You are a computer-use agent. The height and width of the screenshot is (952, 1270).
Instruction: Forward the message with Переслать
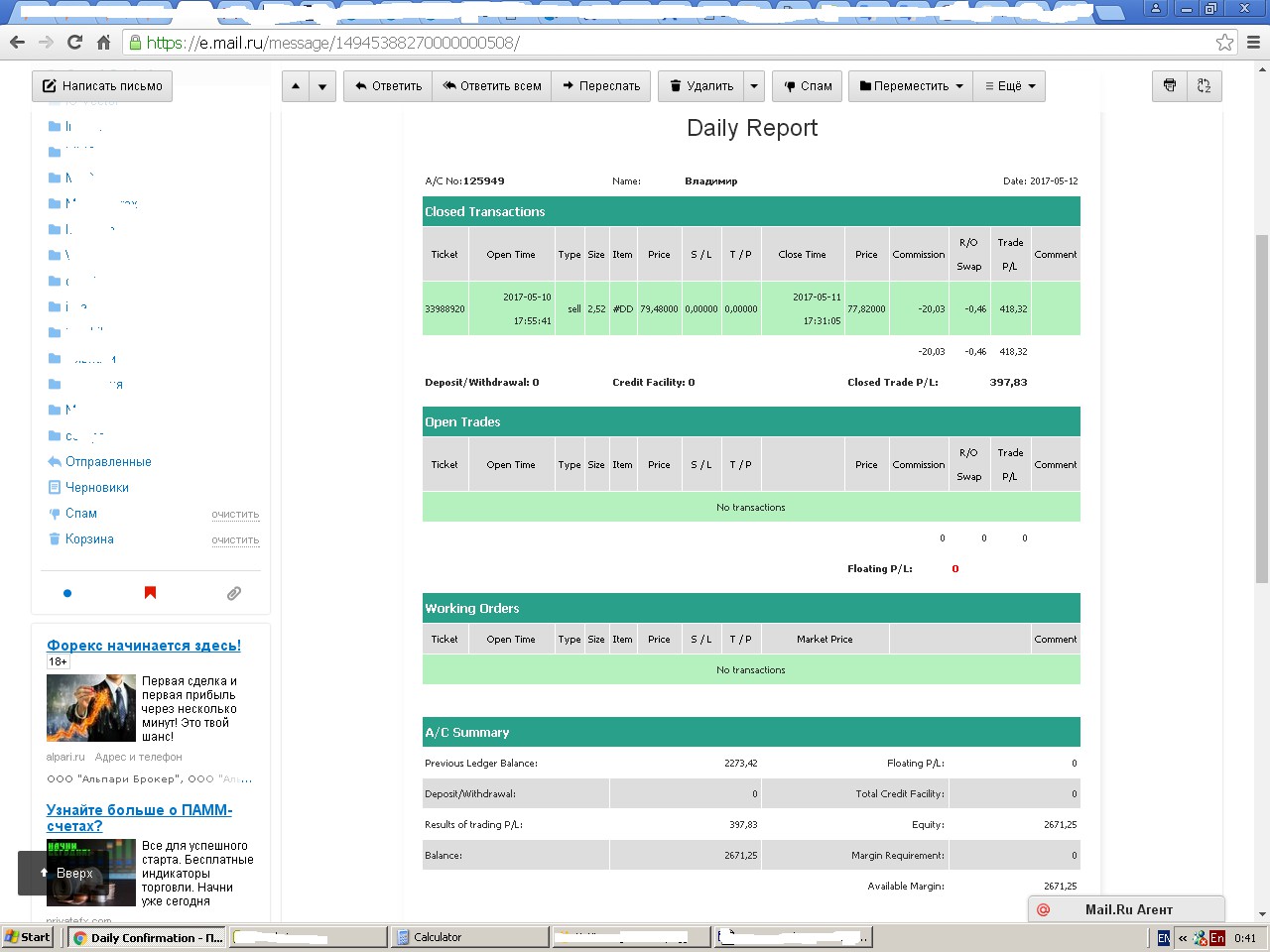click(x=601, y=86)
